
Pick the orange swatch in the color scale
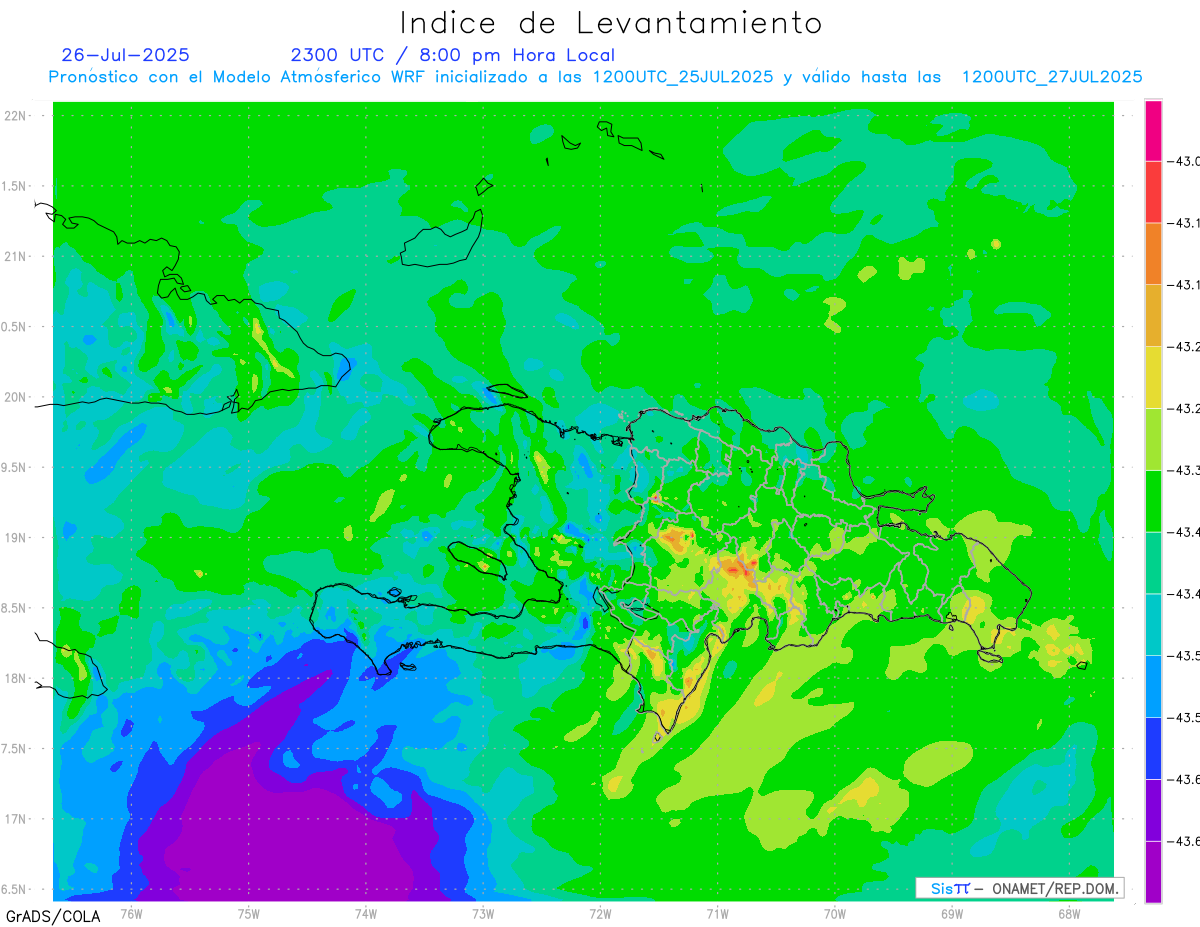click(1153, 253)
